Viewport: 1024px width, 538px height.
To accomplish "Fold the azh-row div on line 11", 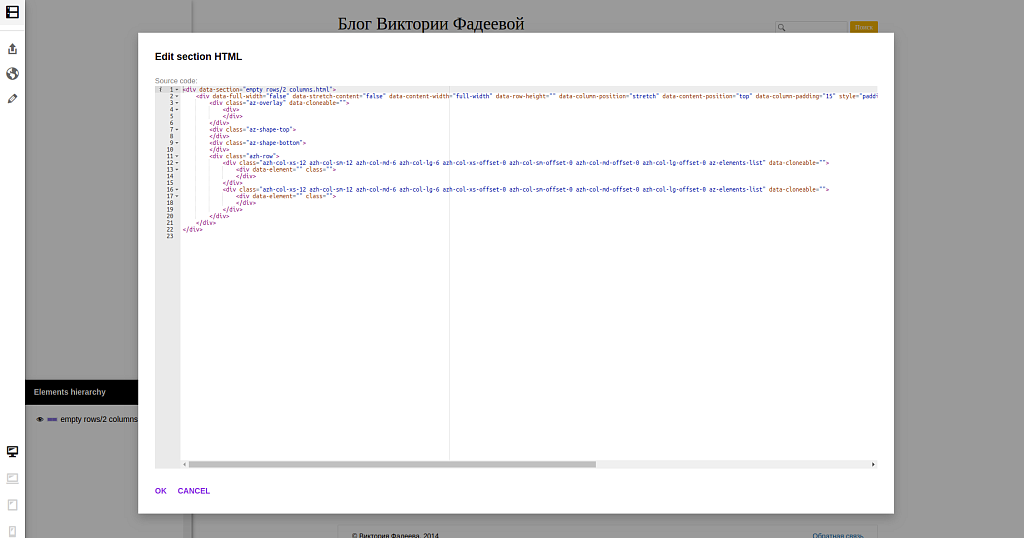I will tap(177, 156).
